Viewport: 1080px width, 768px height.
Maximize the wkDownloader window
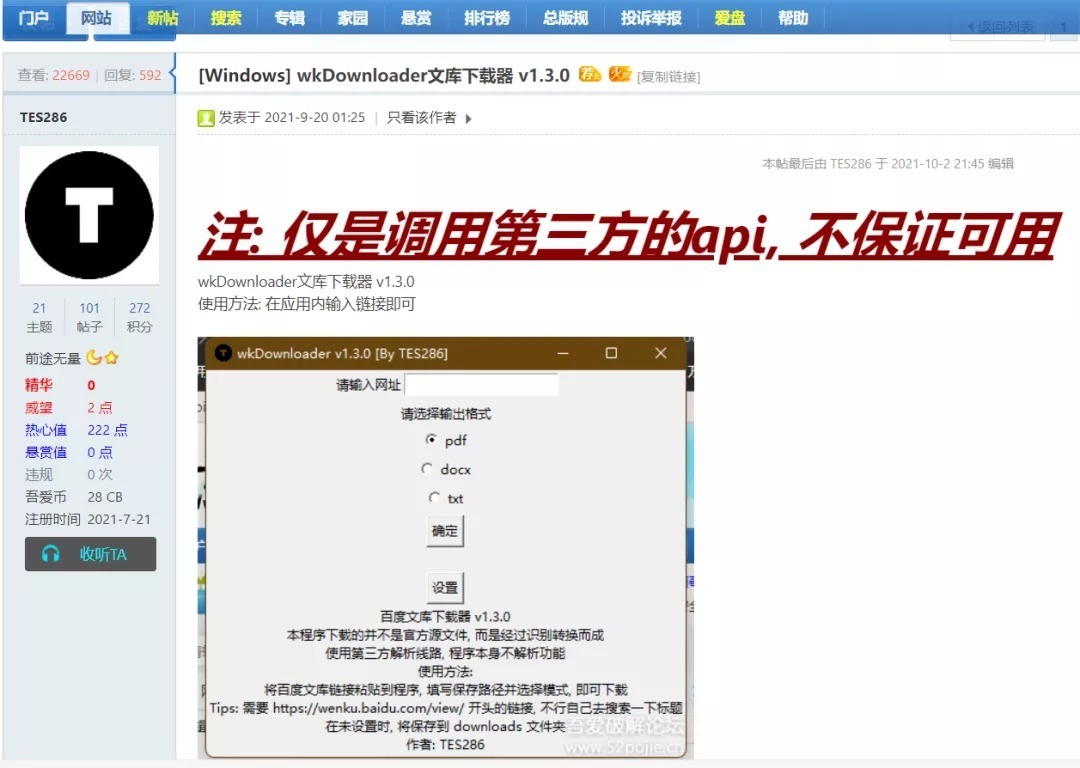click(611, 353)
